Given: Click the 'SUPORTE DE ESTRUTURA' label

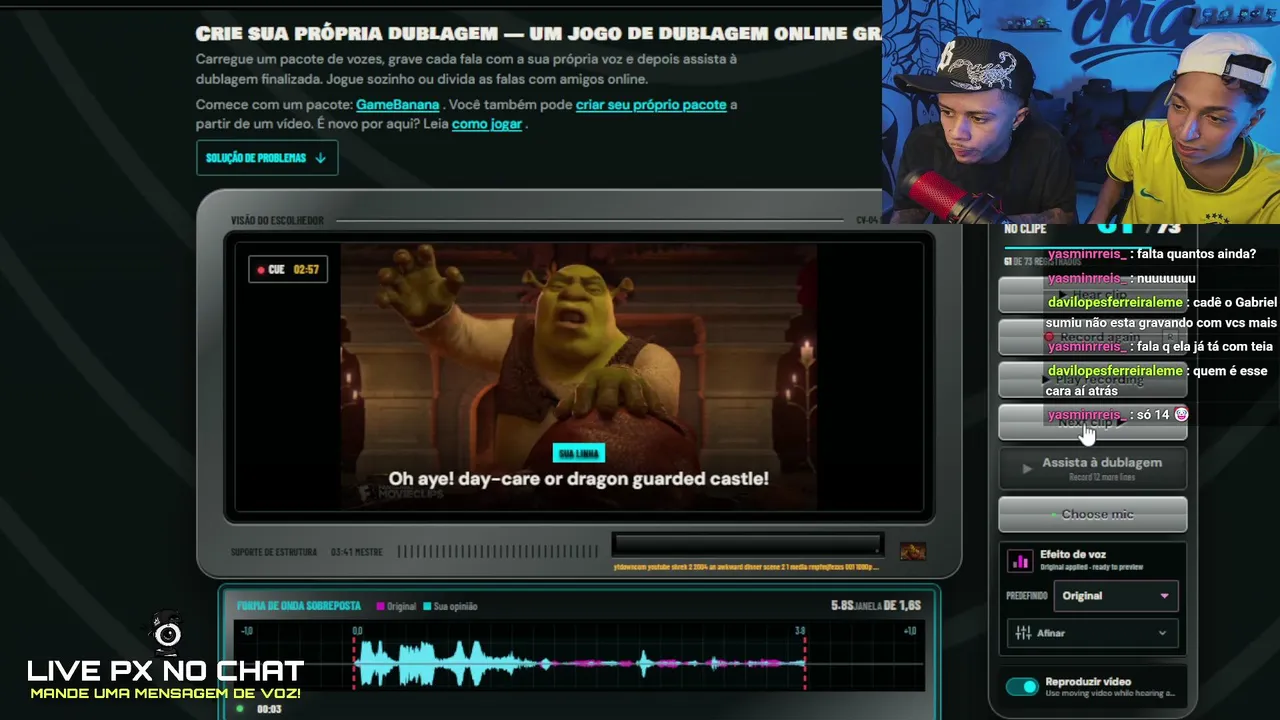Looking at the screenshot, I should (x=274, y=552).
